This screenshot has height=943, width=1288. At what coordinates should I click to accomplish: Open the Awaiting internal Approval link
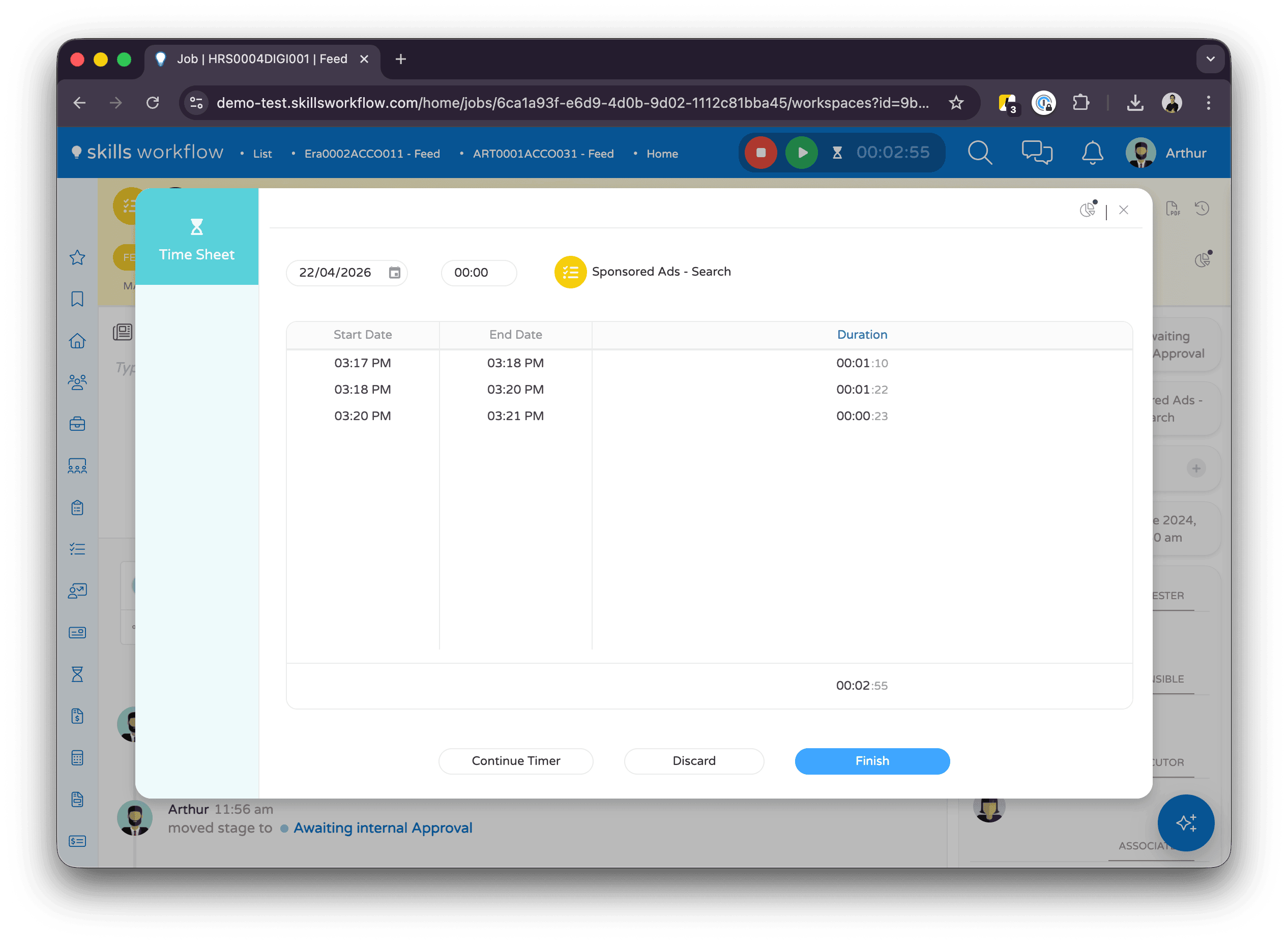[x=383, y=828]
